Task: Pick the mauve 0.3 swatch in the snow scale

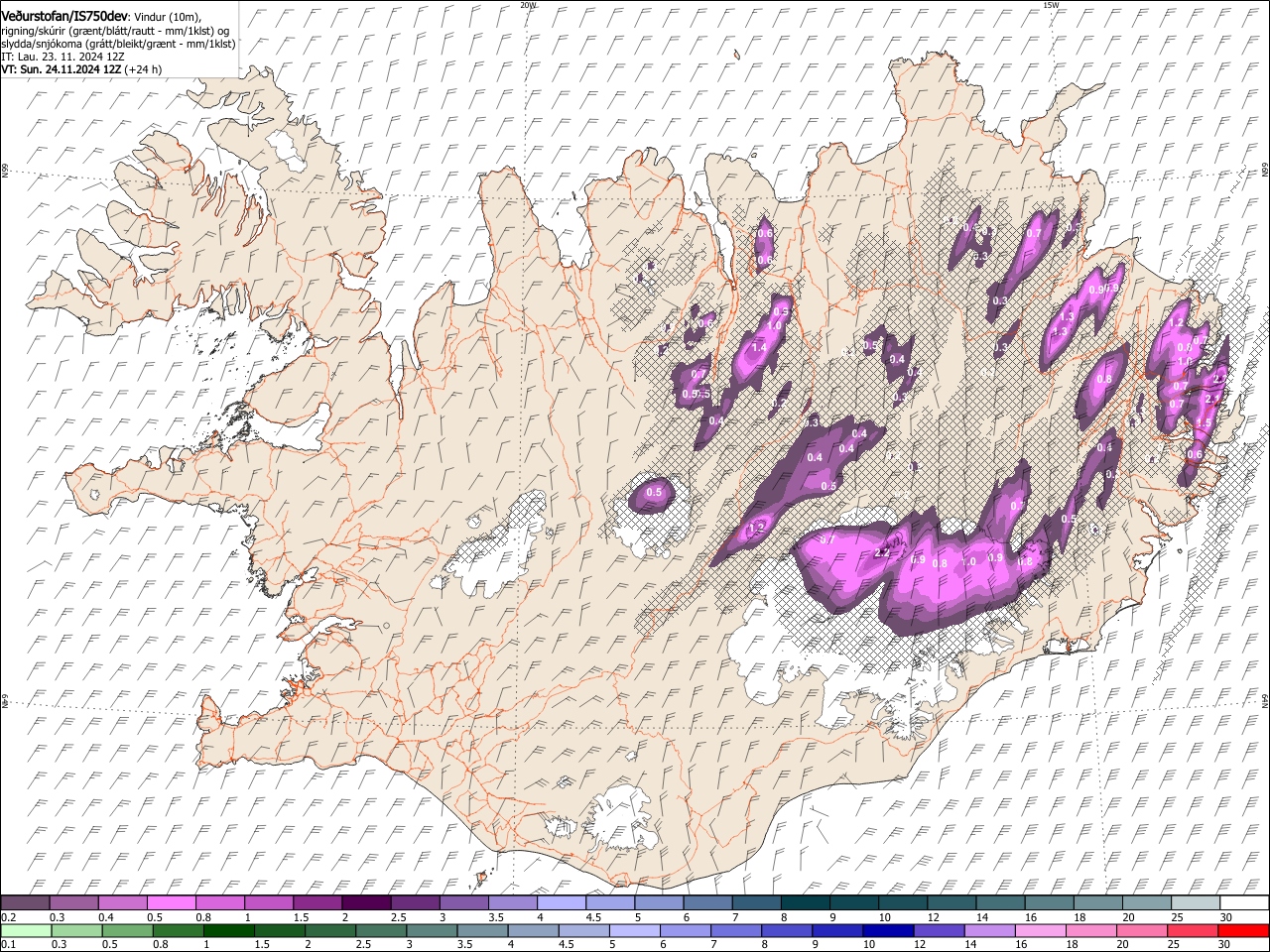Action: 73,902
